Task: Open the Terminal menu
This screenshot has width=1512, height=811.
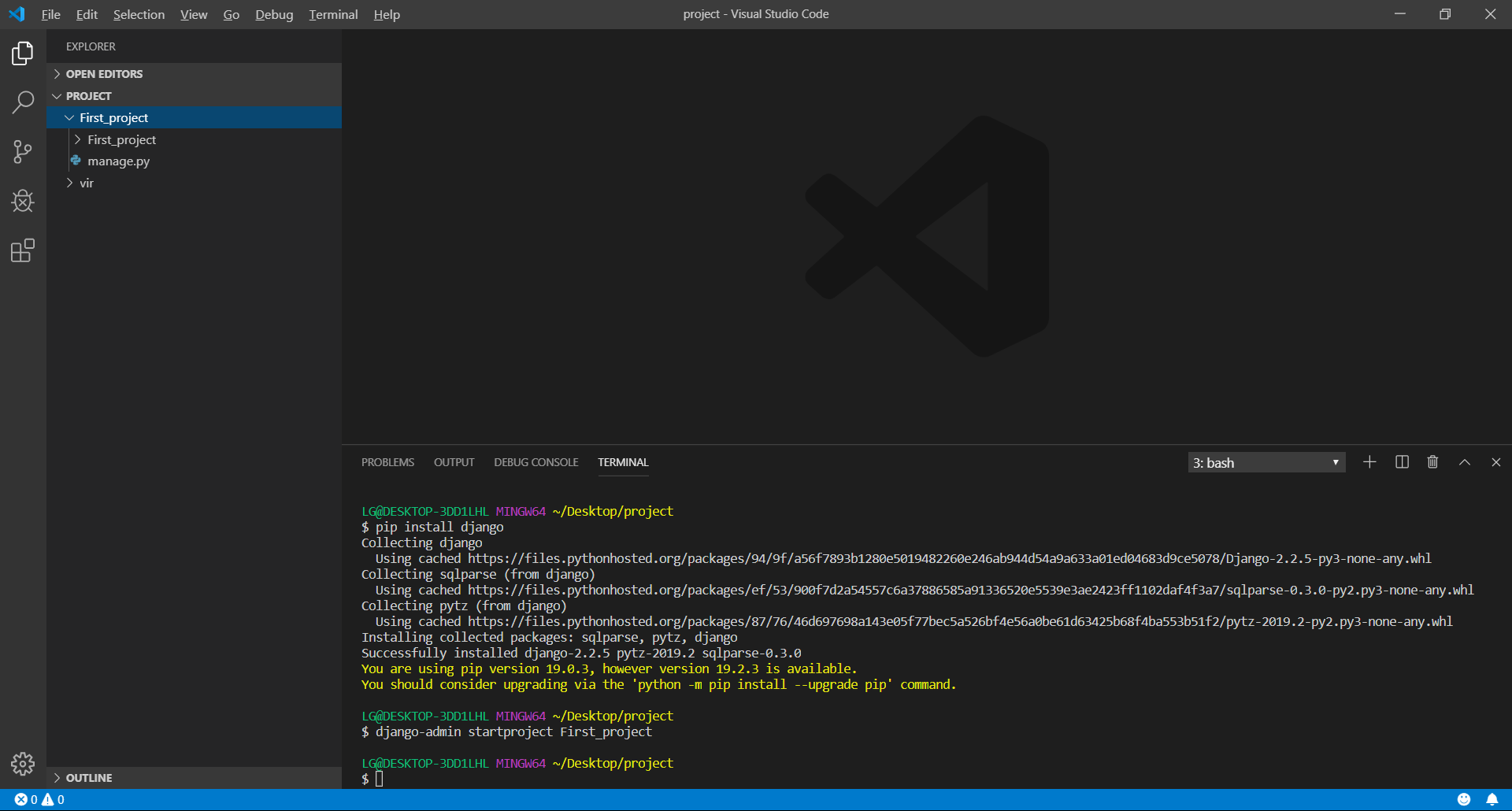Action: 333,14
